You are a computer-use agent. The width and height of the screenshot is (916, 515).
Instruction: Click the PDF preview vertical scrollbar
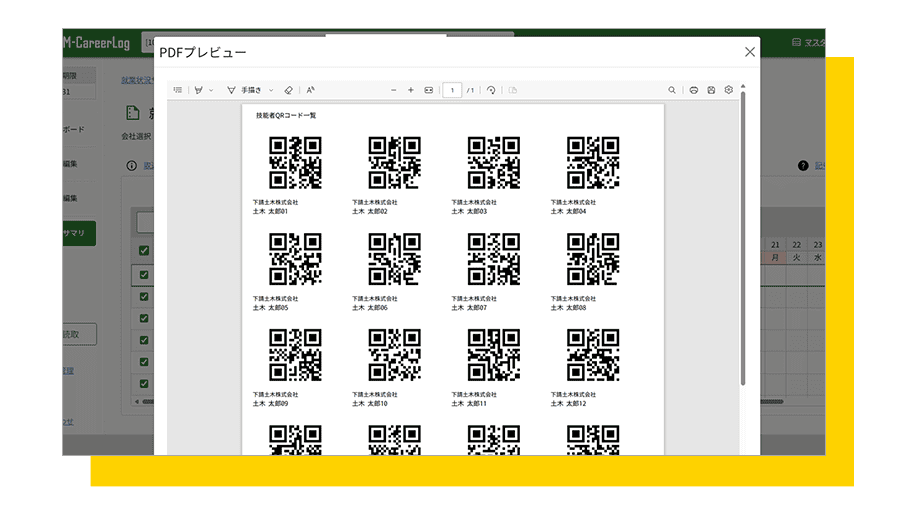(743, 240)
